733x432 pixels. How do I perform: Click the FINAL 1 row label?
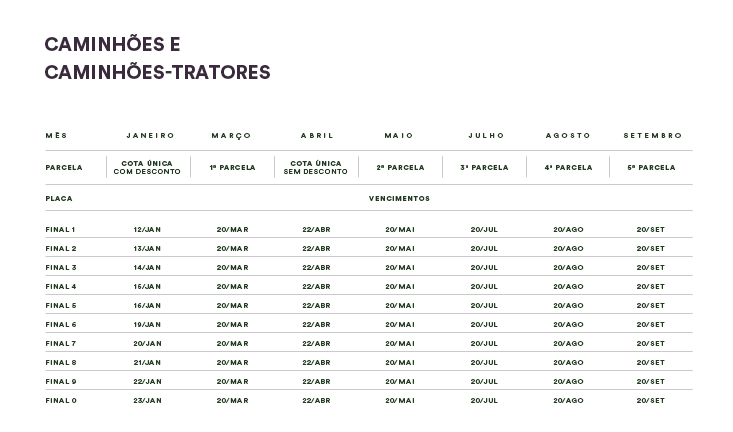point(60,230)
